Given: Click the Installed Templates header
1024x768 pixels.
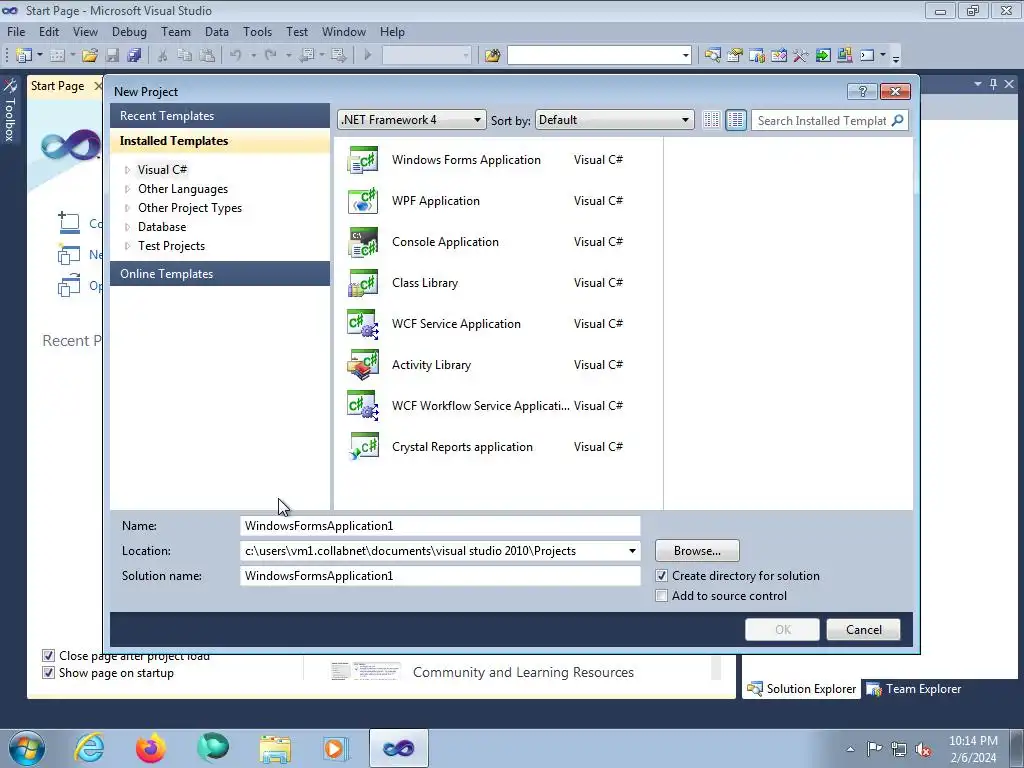Looking at the screenshot, I should [220, 141].
